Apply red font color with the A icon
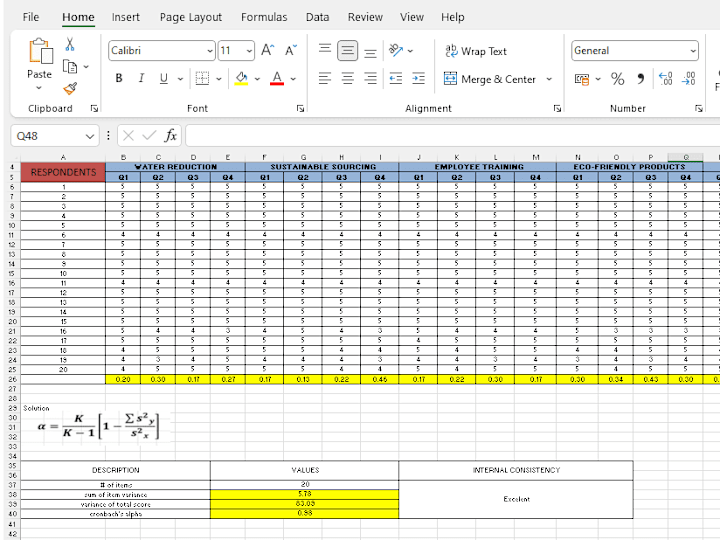The height and width of the screenshot is (540, 720). (276, 79)
